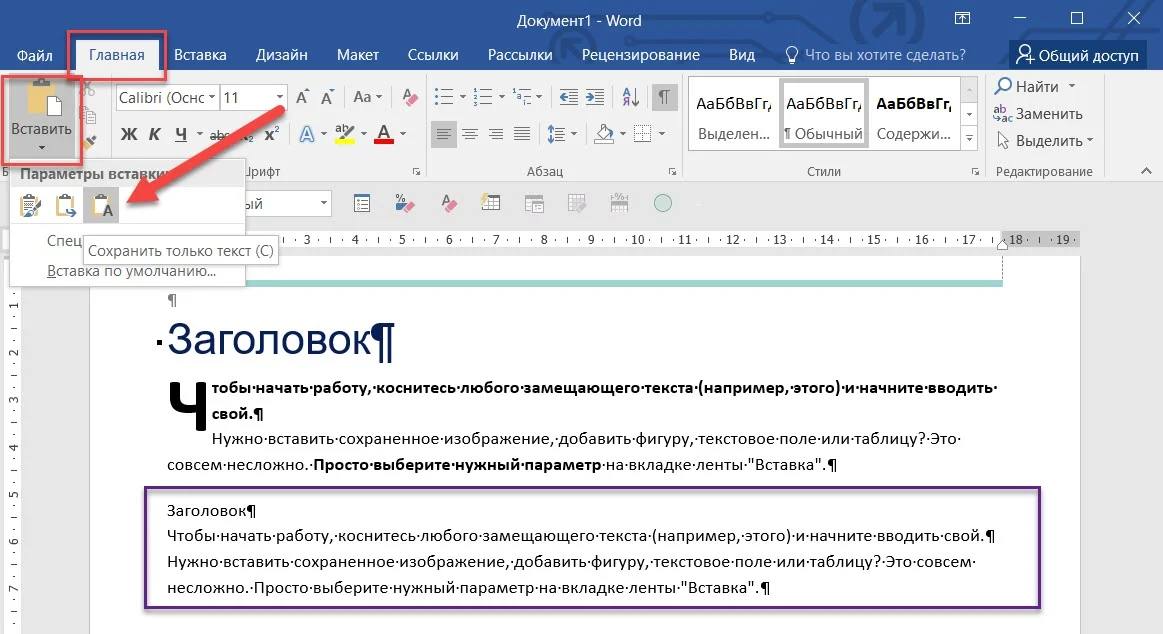Apply yellow text highlight color
Image resolution: width=1163 pixels, height=634 pixels.
[344, 134]
